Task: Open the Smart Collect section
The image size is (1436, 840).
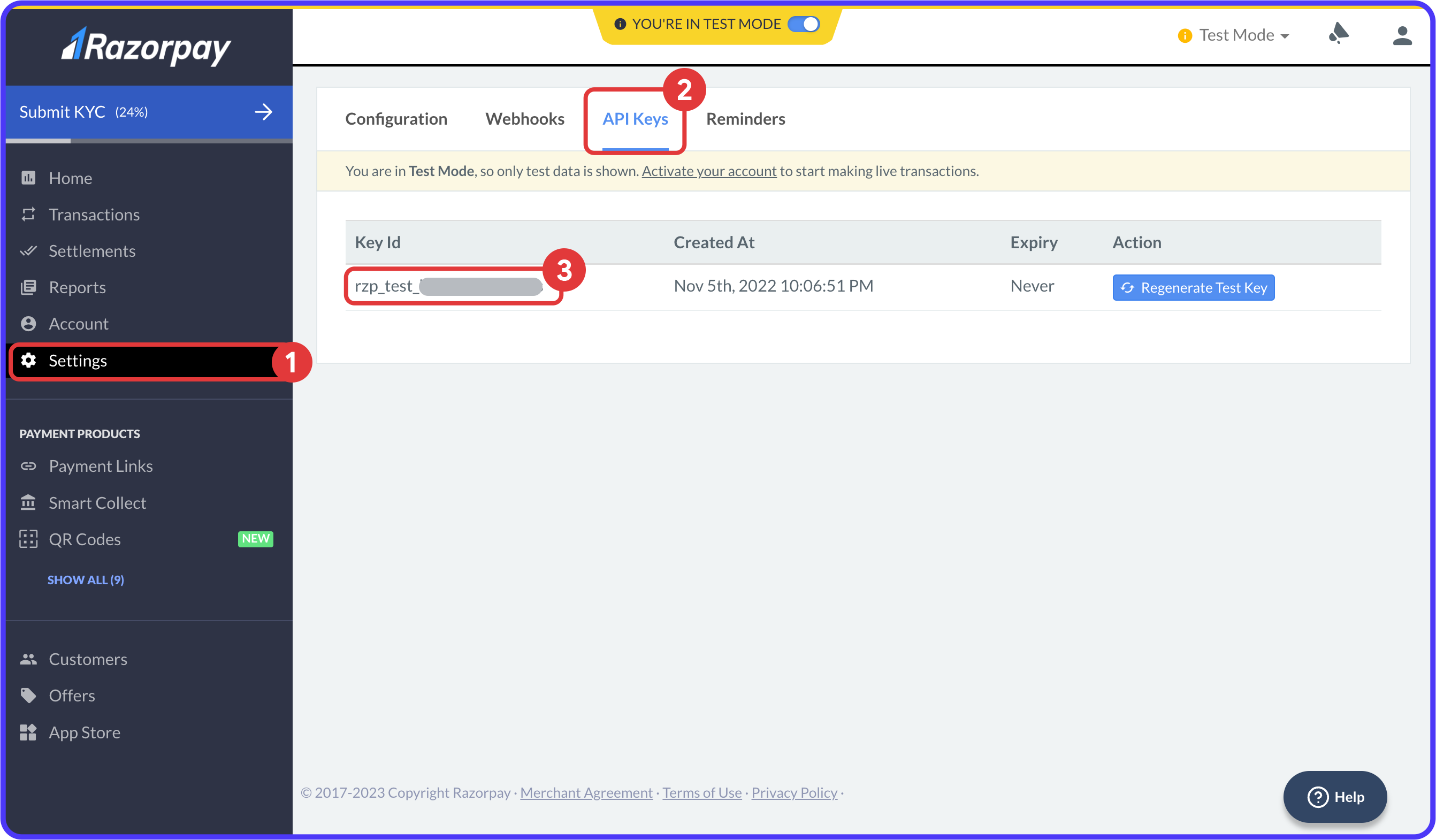Action: click(97, 502)
